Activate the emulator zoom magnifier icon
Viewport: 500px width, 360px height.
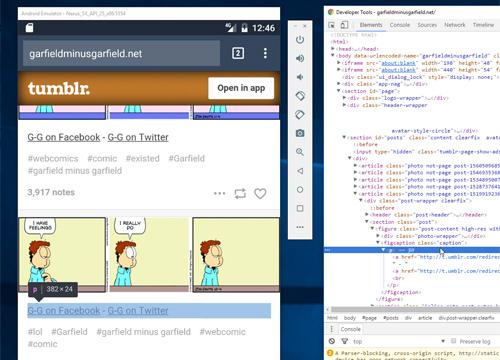pyautogui.click(x=300, y=152)
